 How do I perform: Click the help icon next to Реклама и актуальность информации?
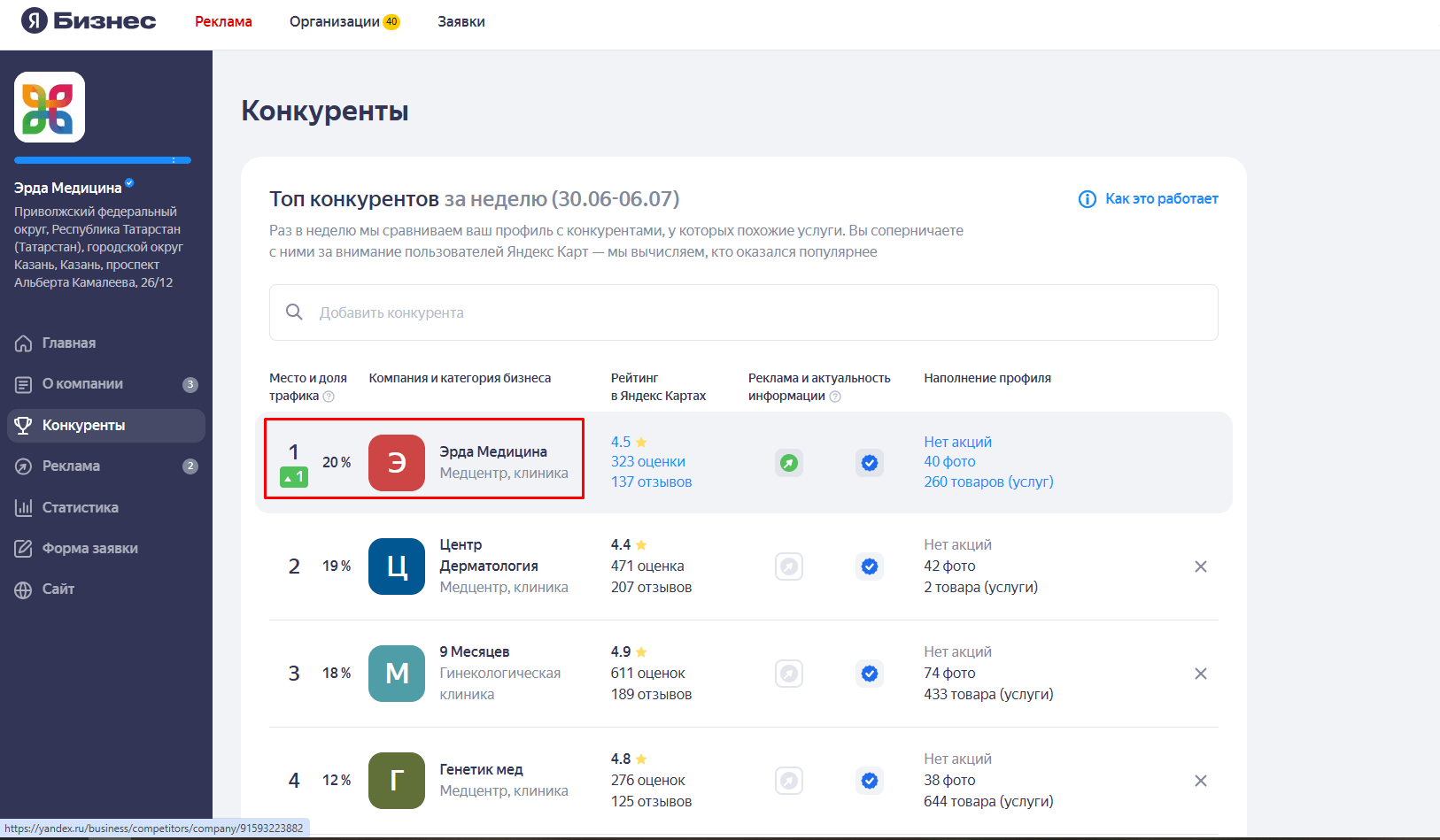click(835, 397)
